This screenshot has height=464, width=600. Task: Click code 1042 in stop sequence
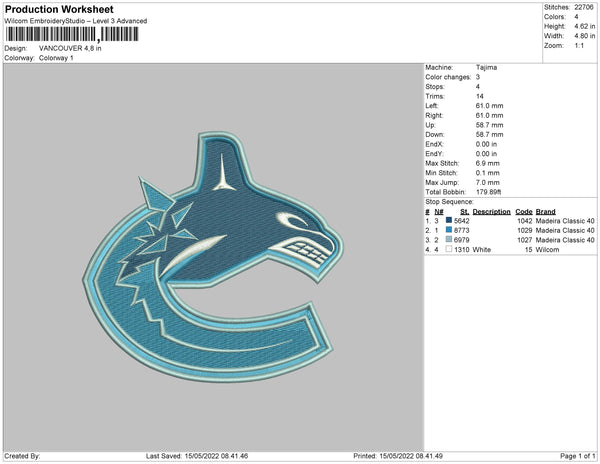tap(525, 221)
